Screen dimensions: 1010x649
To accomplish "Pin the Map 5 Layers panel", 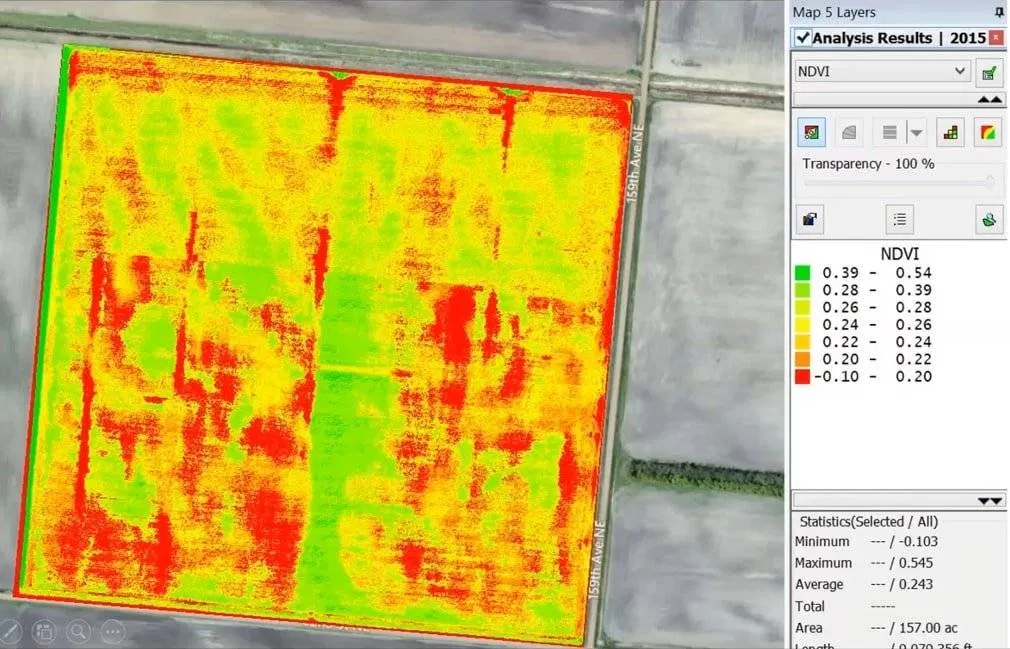I will pos(999,13).
